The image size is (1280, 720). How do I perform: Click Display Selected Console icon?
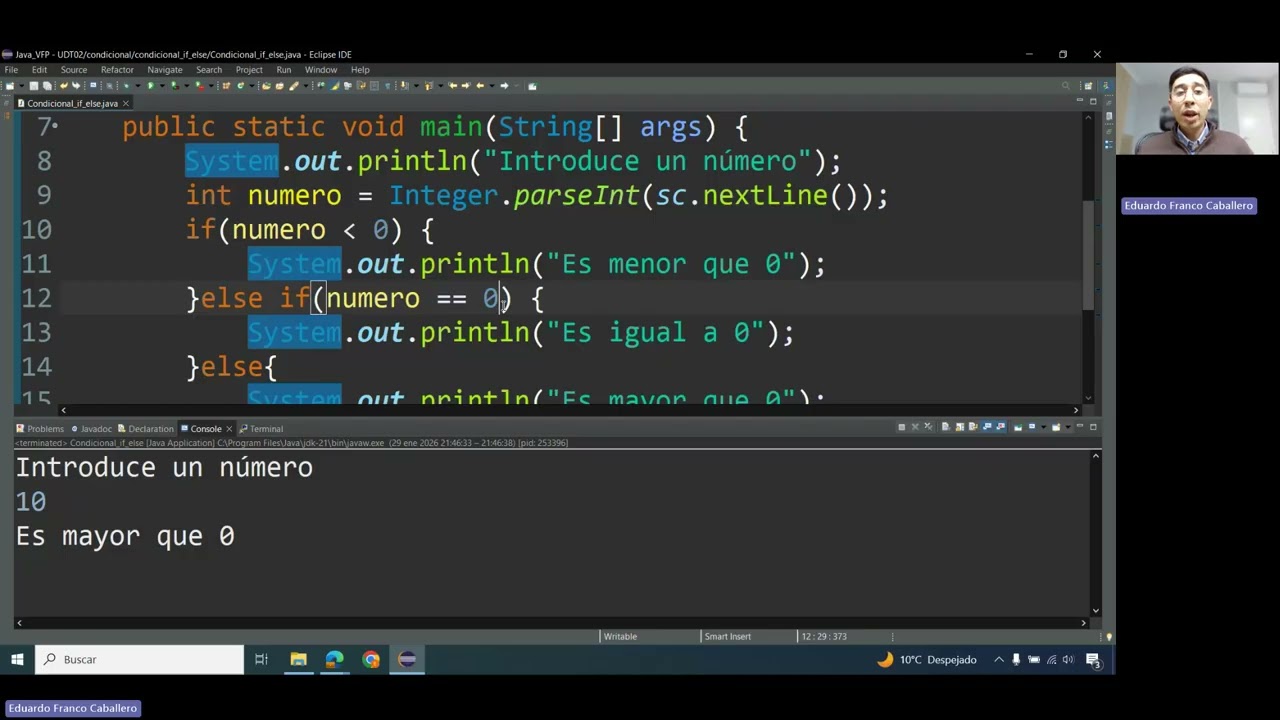1032,427
